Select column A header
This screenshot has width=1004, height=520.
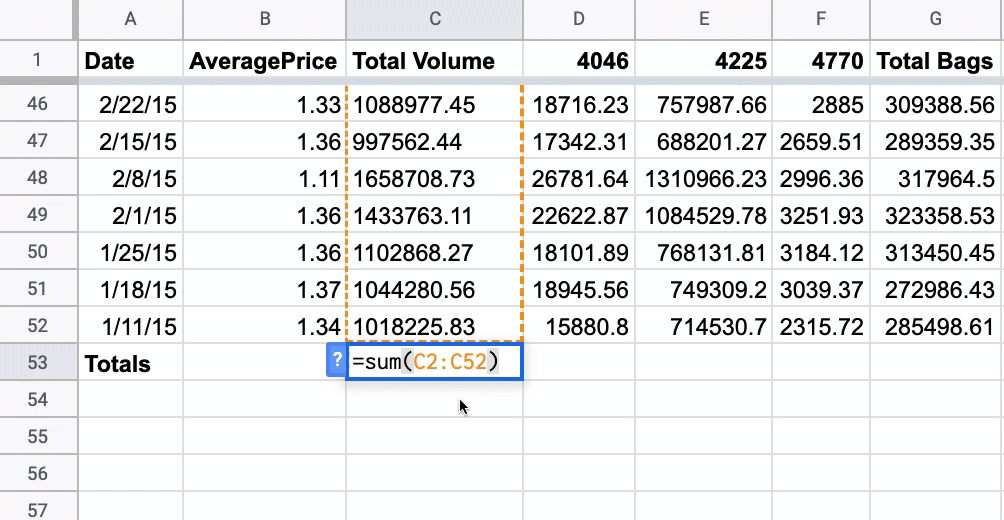click(x=131, y=20)
